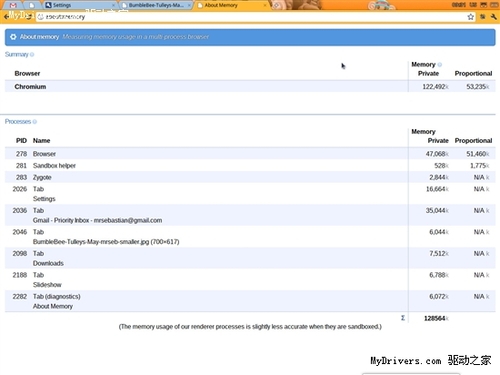Select Chromium private value 122,492k

pos(435,87)
